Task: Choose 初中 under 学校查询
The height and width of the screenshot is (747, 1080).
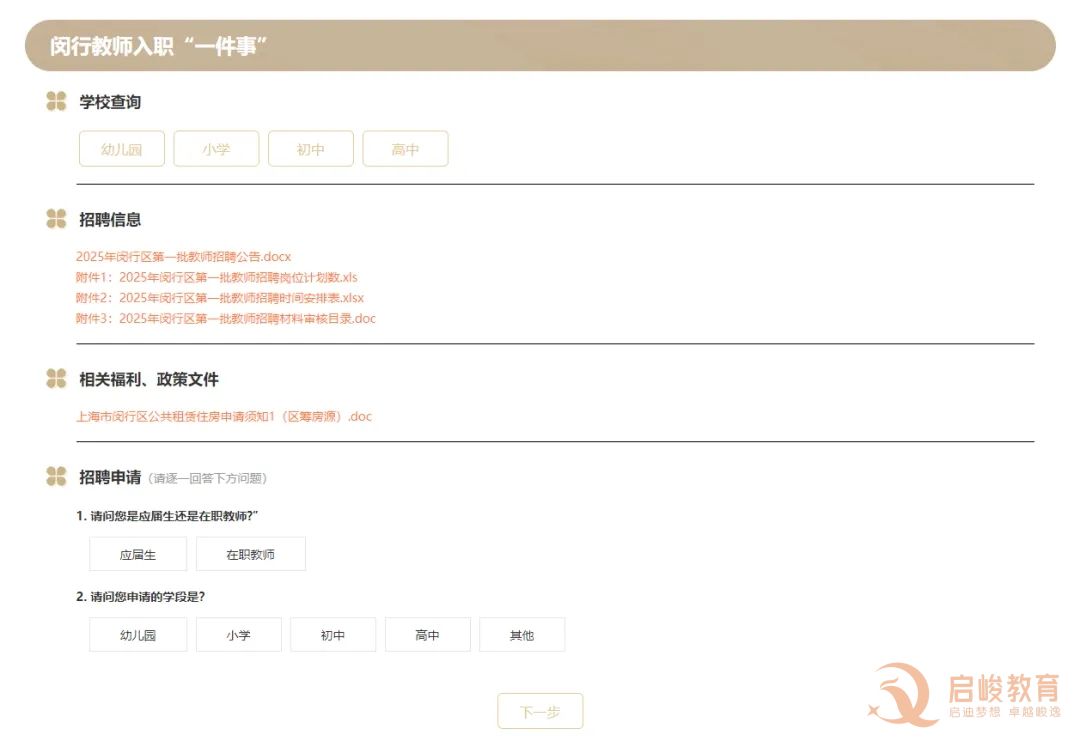Action: [311, 149]
